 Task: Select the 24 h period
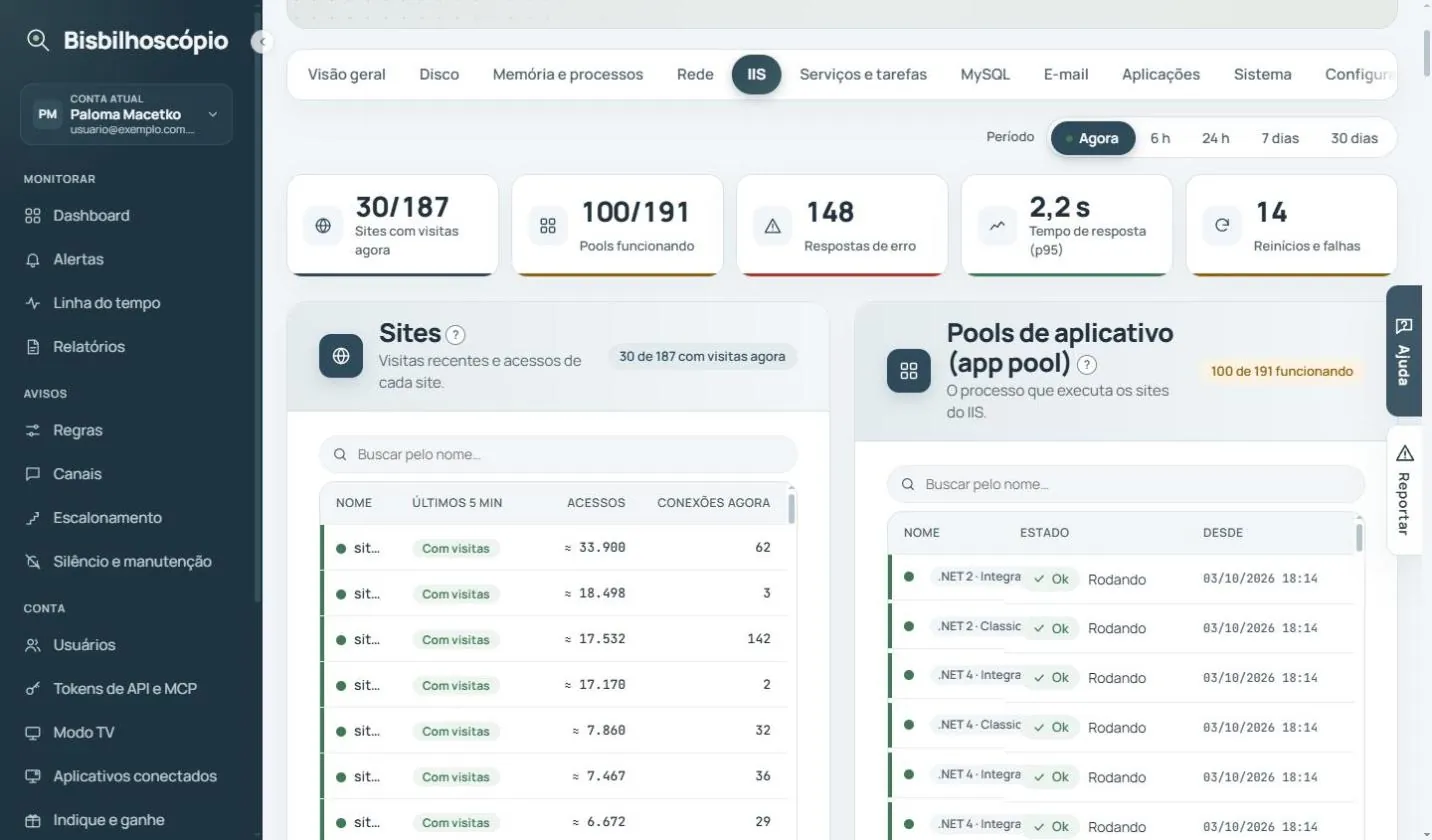pos(1216,138)
